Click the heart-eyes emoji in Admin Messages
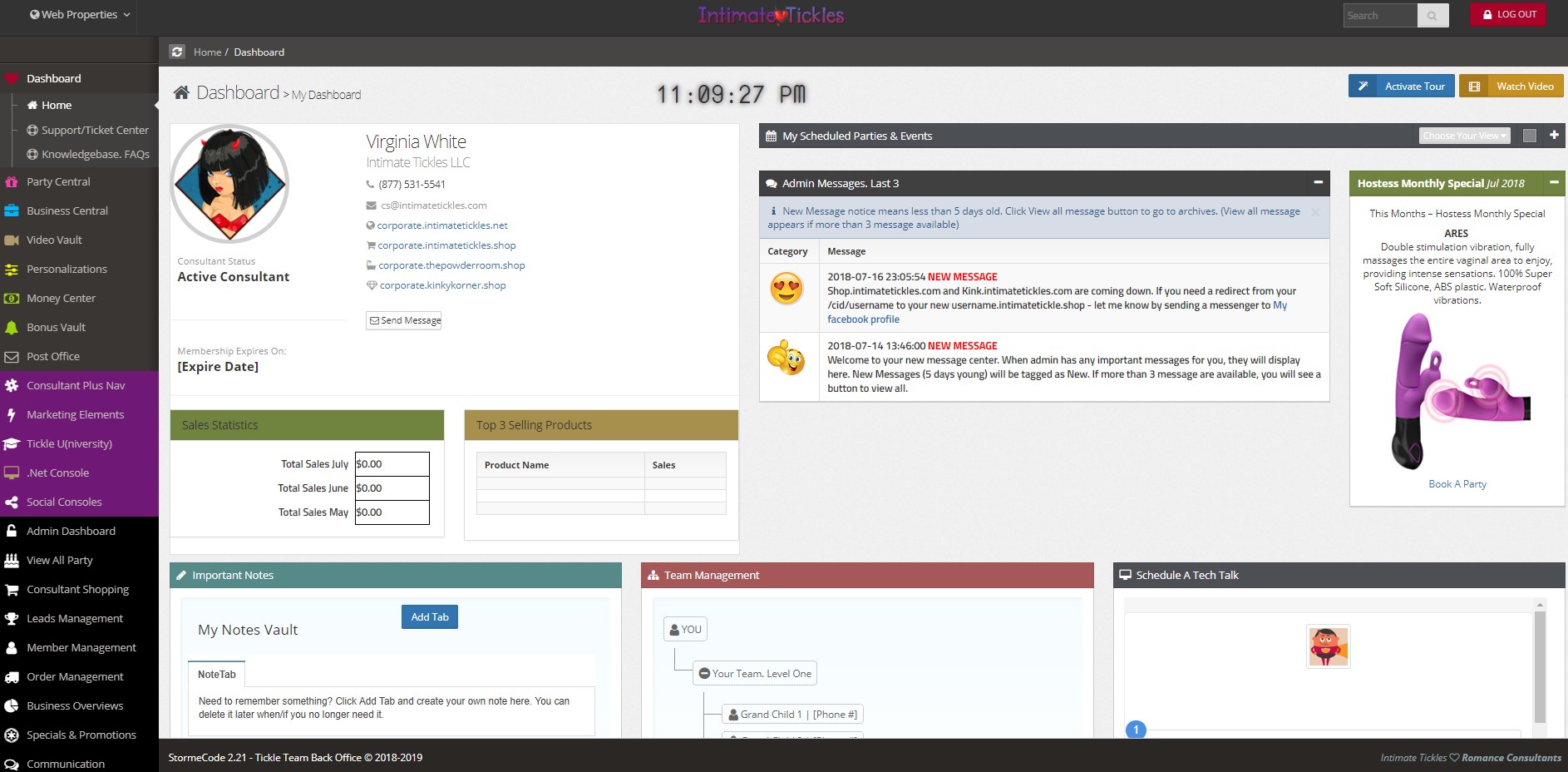The height and width of the screenshot is (772, 1568). [x=786, y=288]
